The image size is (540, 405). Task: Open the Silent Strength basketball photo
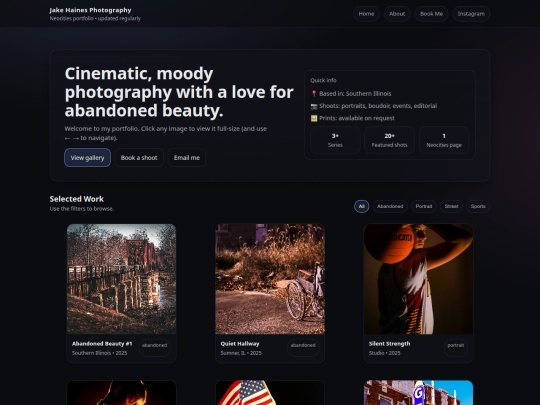click(418, 279)
